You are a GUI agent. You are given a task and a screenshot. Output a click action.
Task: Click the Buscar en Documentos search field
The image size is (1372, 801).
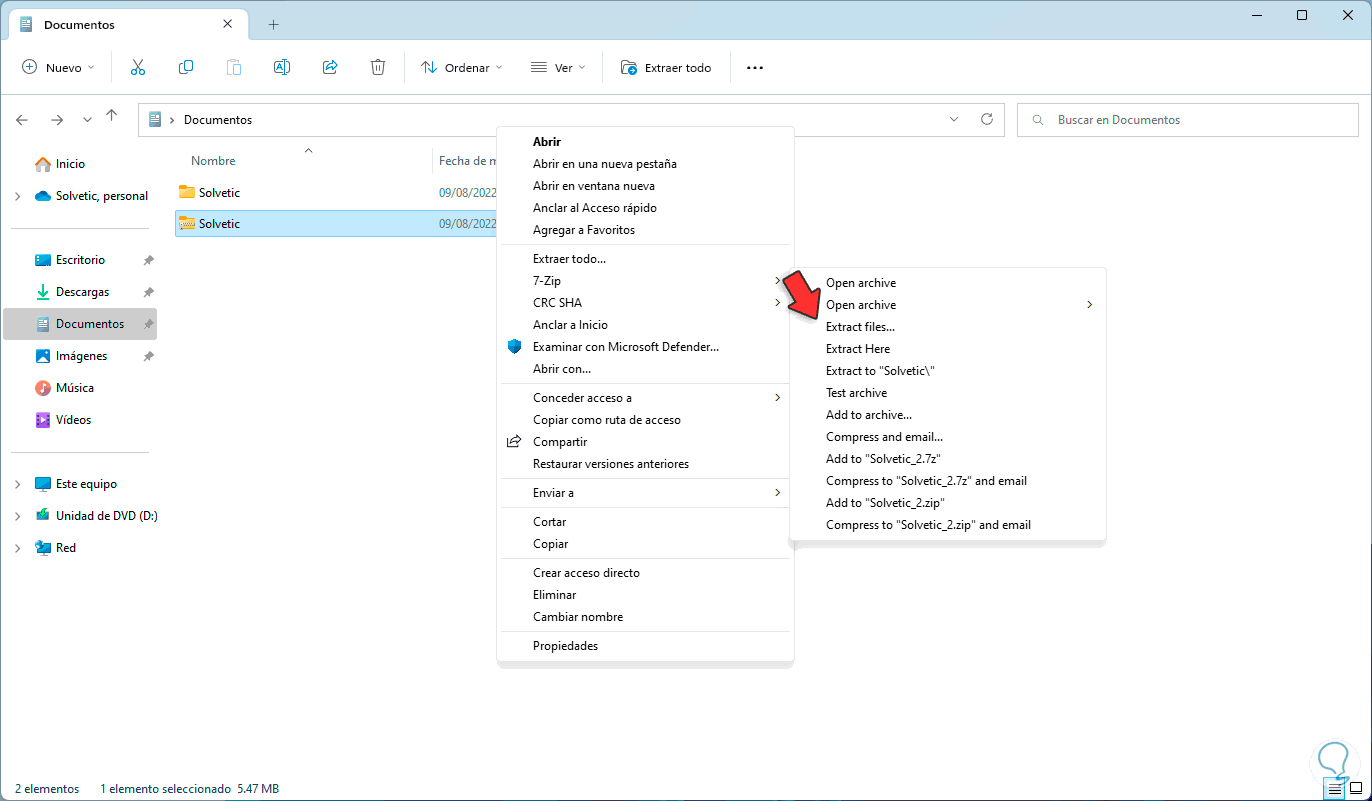(x=1188, y=120)
